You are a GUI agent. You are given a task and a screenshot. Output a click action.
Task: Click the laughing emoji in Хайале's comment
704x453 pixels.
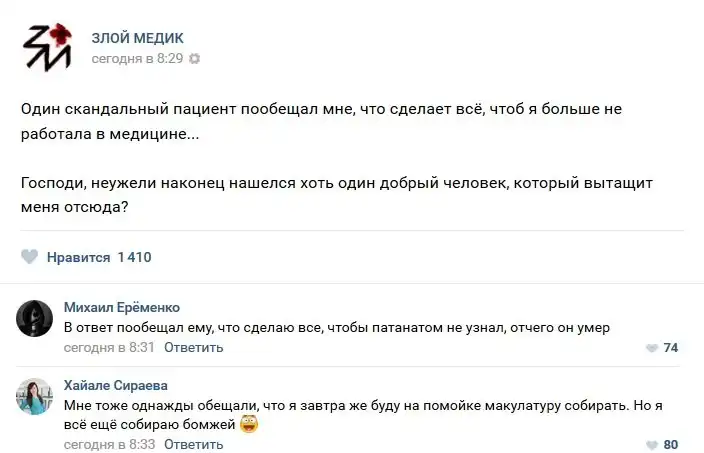point(250,425)
